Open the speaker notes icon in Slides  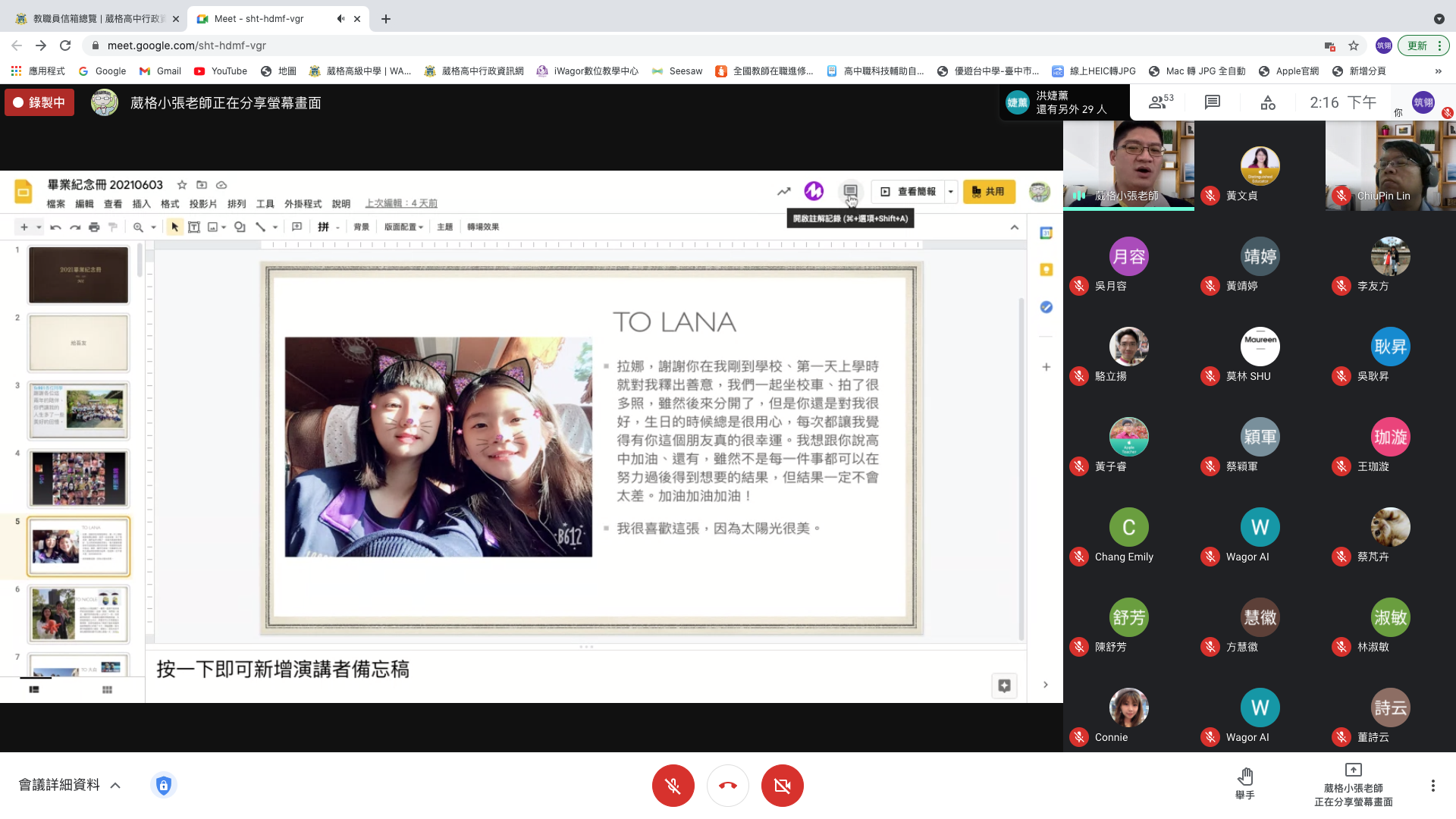(850, 191)
